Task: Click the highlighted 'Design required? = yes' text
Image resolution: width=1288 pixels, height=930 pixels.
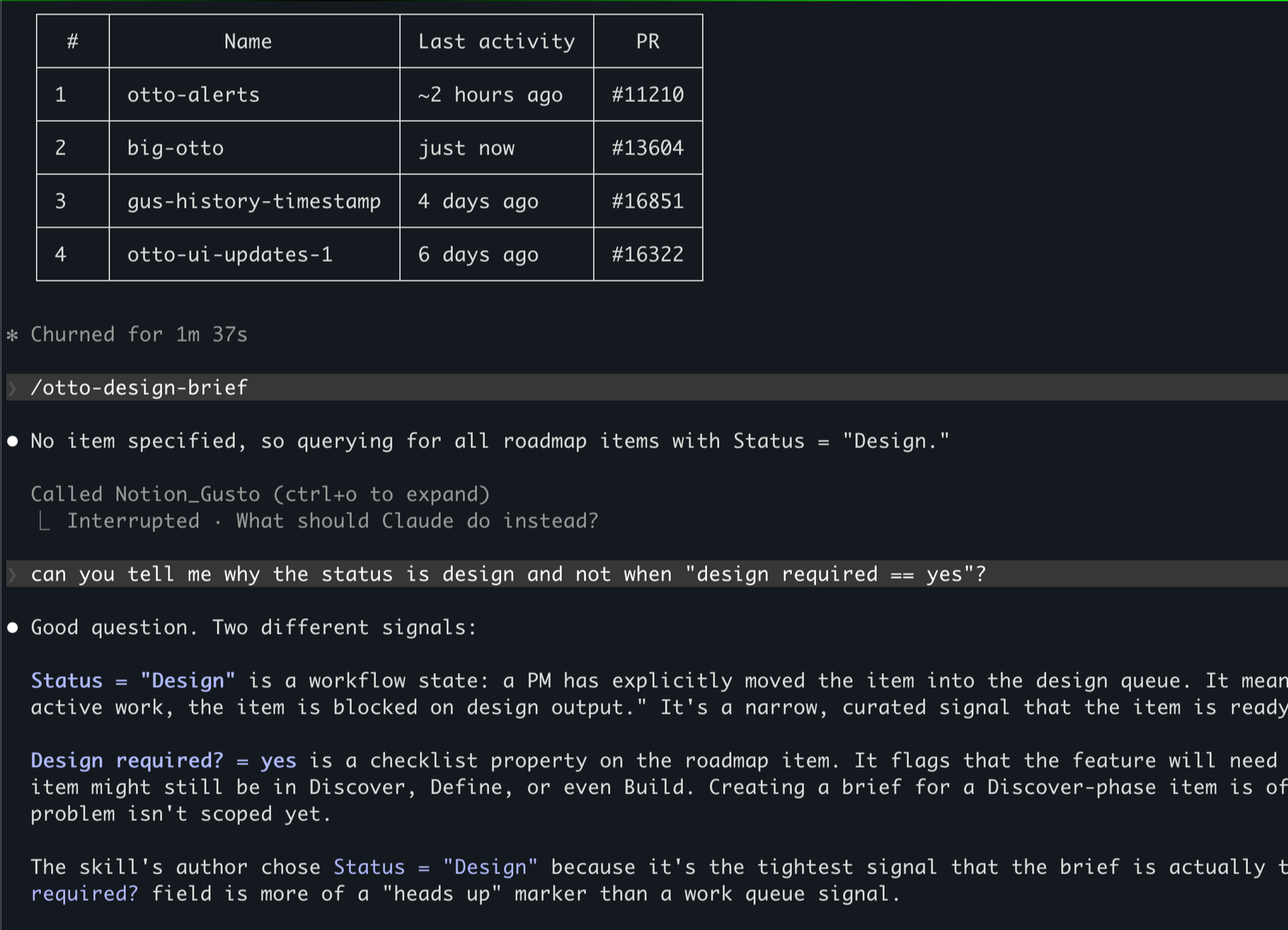Action: 163,761
